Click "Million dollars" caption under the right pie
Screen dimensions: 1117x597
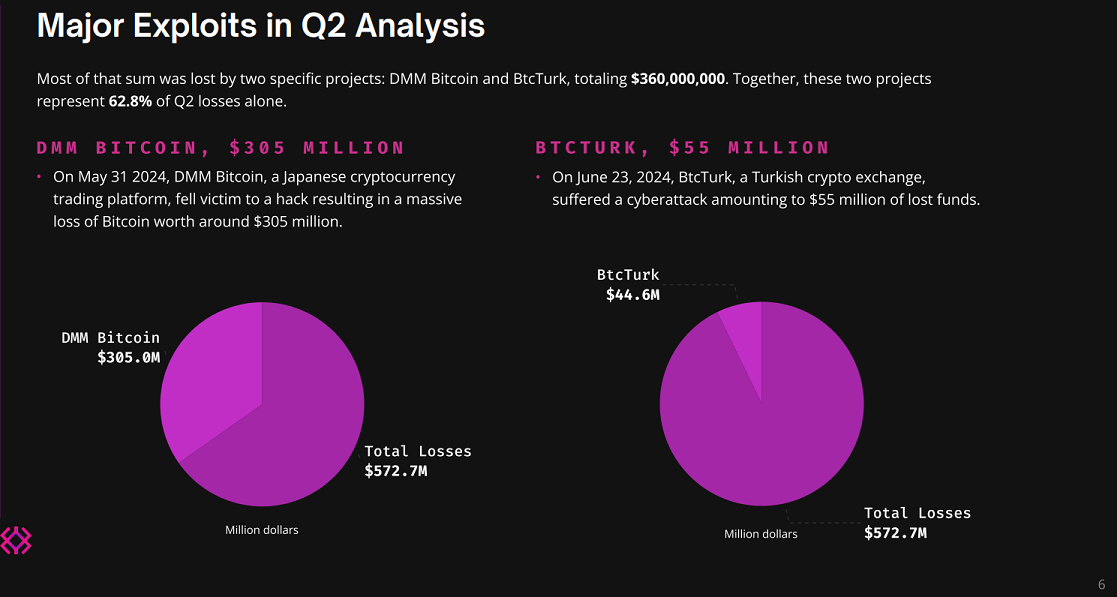tap(761, 534)
